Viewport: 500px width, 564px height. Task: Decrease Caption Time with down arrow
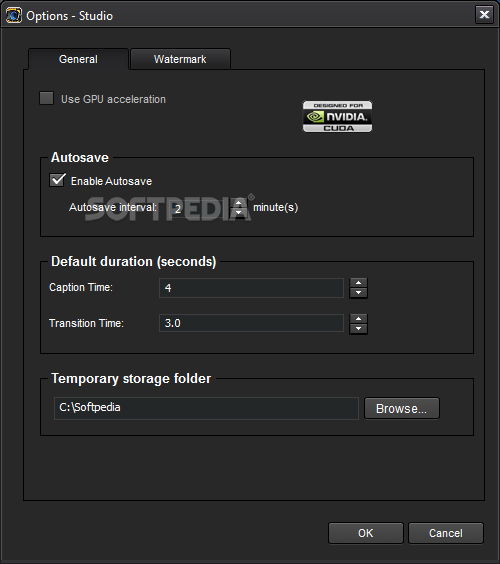[358, 293]
